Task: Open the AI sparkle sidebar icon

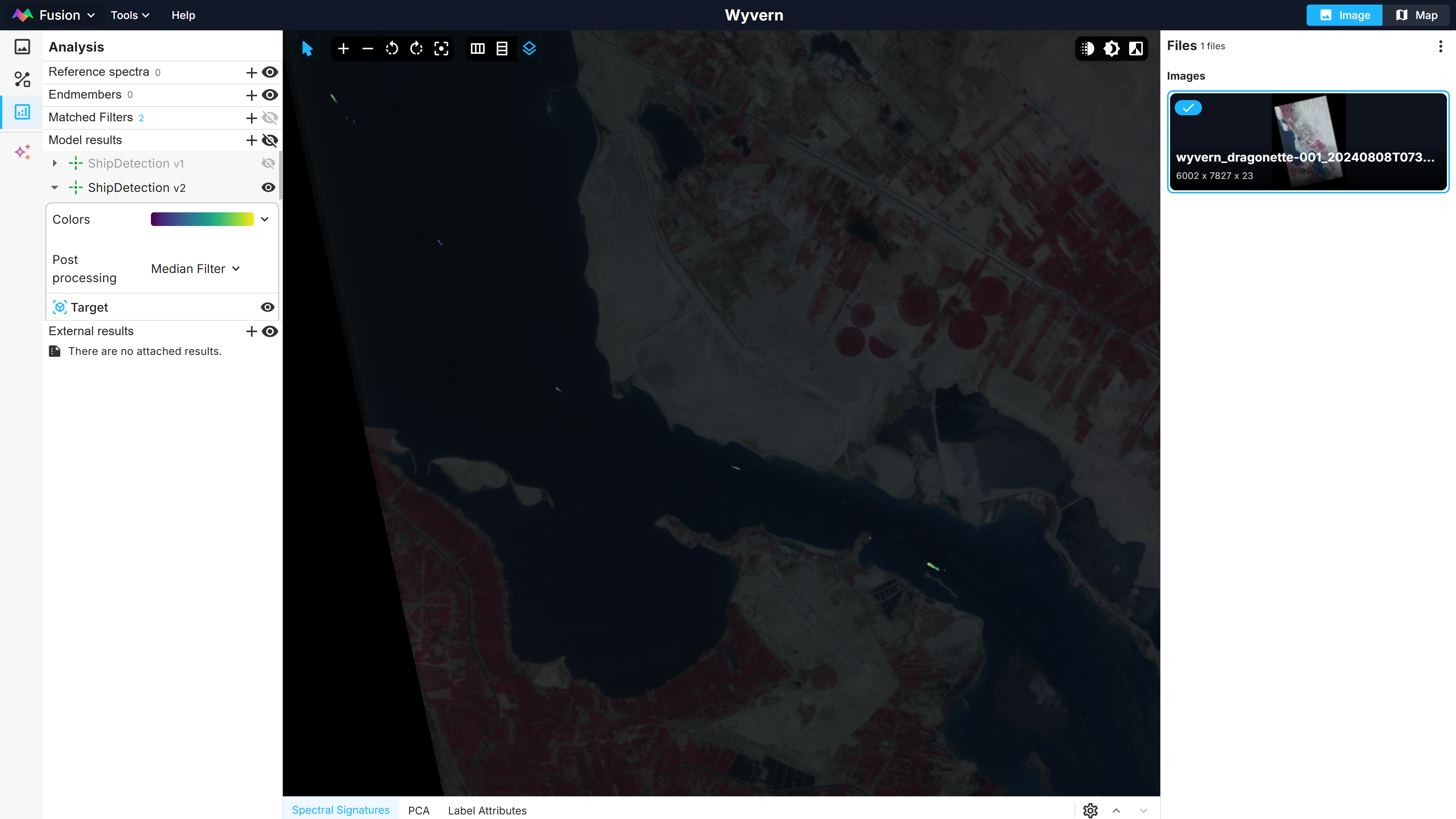Action: click(x=22, y=152)
